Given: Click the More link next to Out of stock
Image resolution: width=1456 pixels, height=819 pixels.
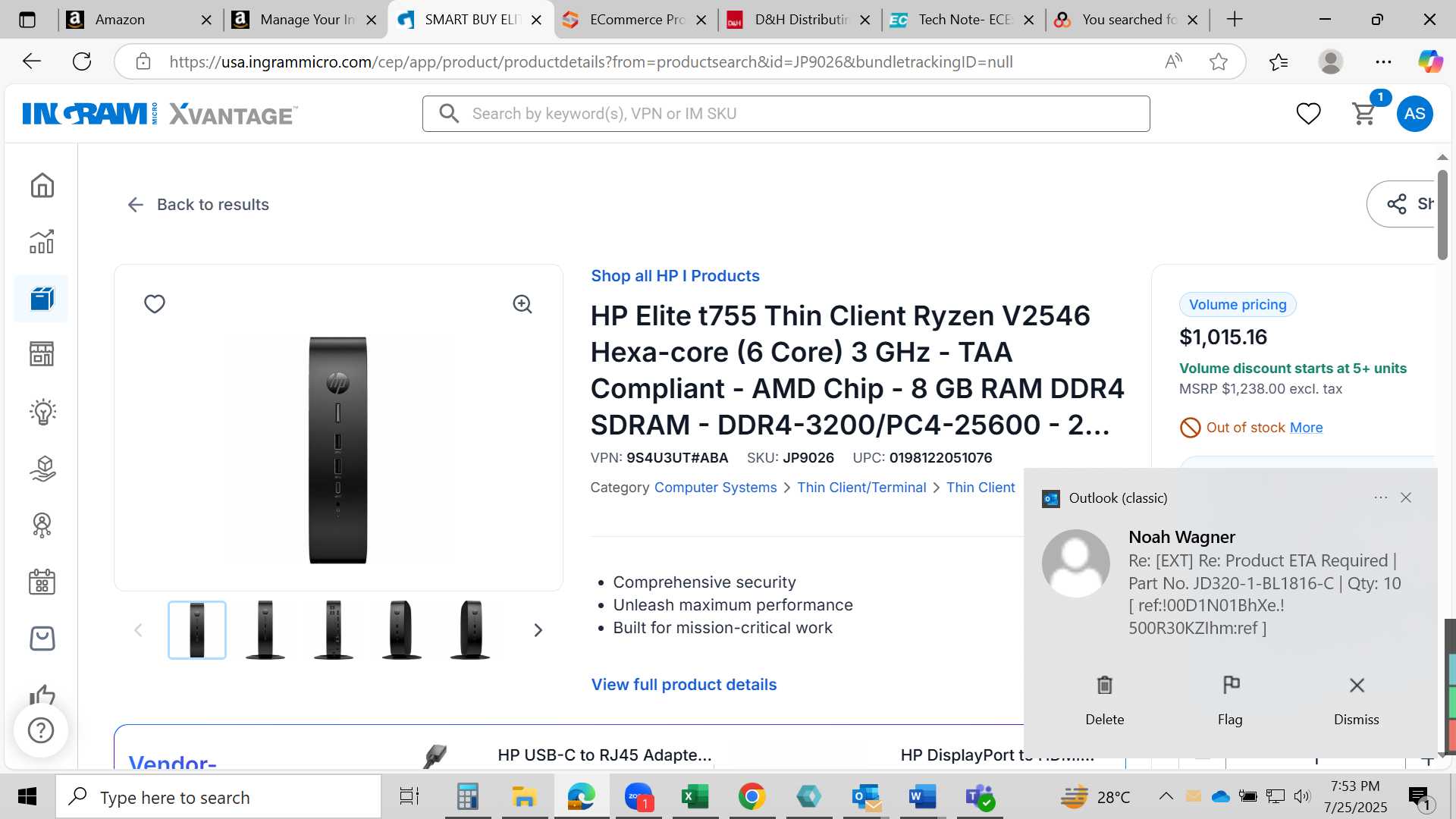Looking at the screenshot, I should [1306, 428].
